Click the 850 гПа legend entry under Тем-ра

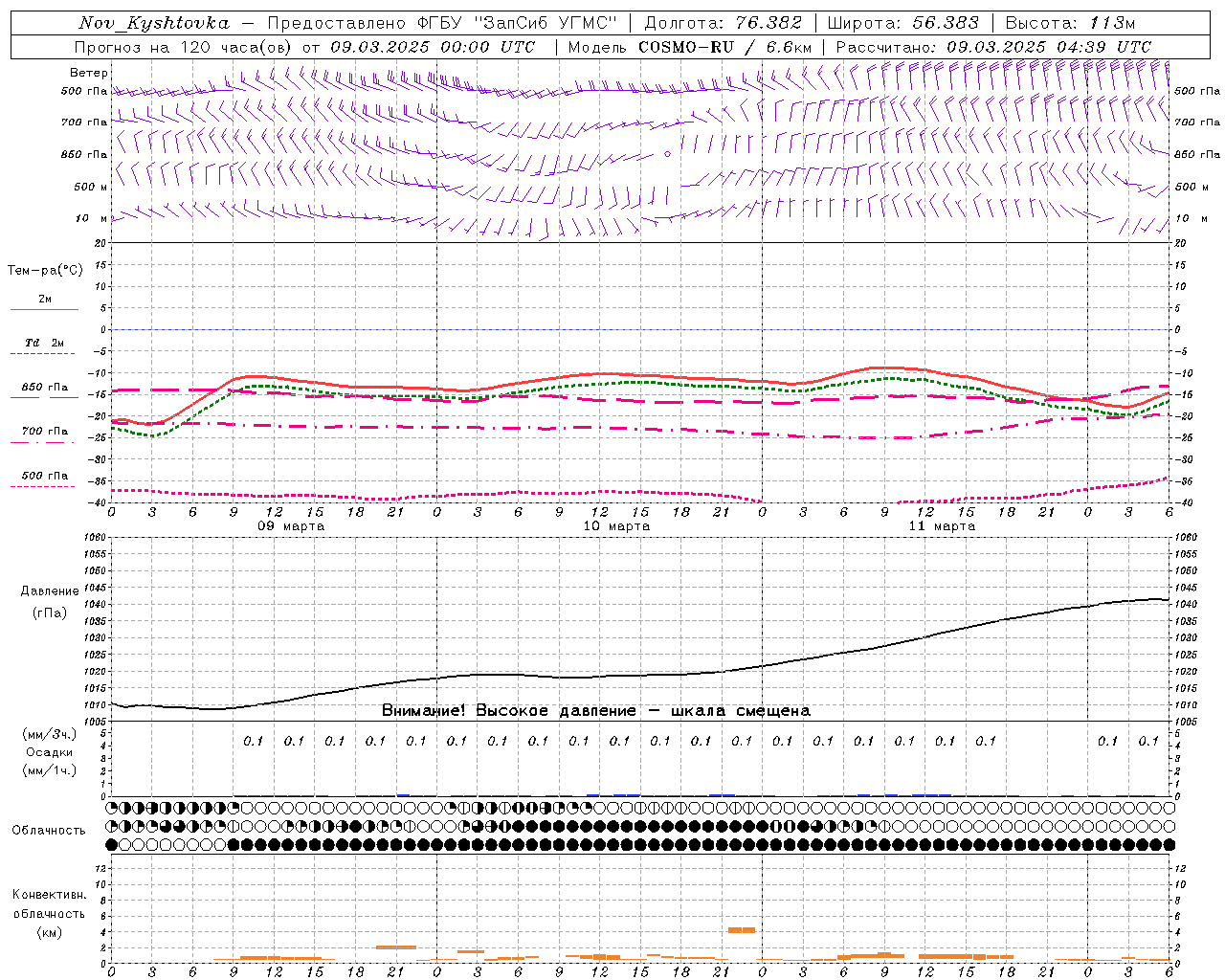point(44,391)
